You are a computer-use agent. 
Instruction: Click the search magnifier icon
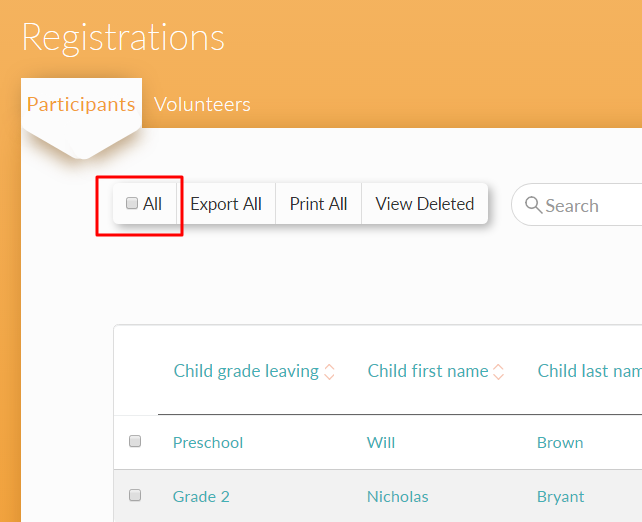(535, 206)
